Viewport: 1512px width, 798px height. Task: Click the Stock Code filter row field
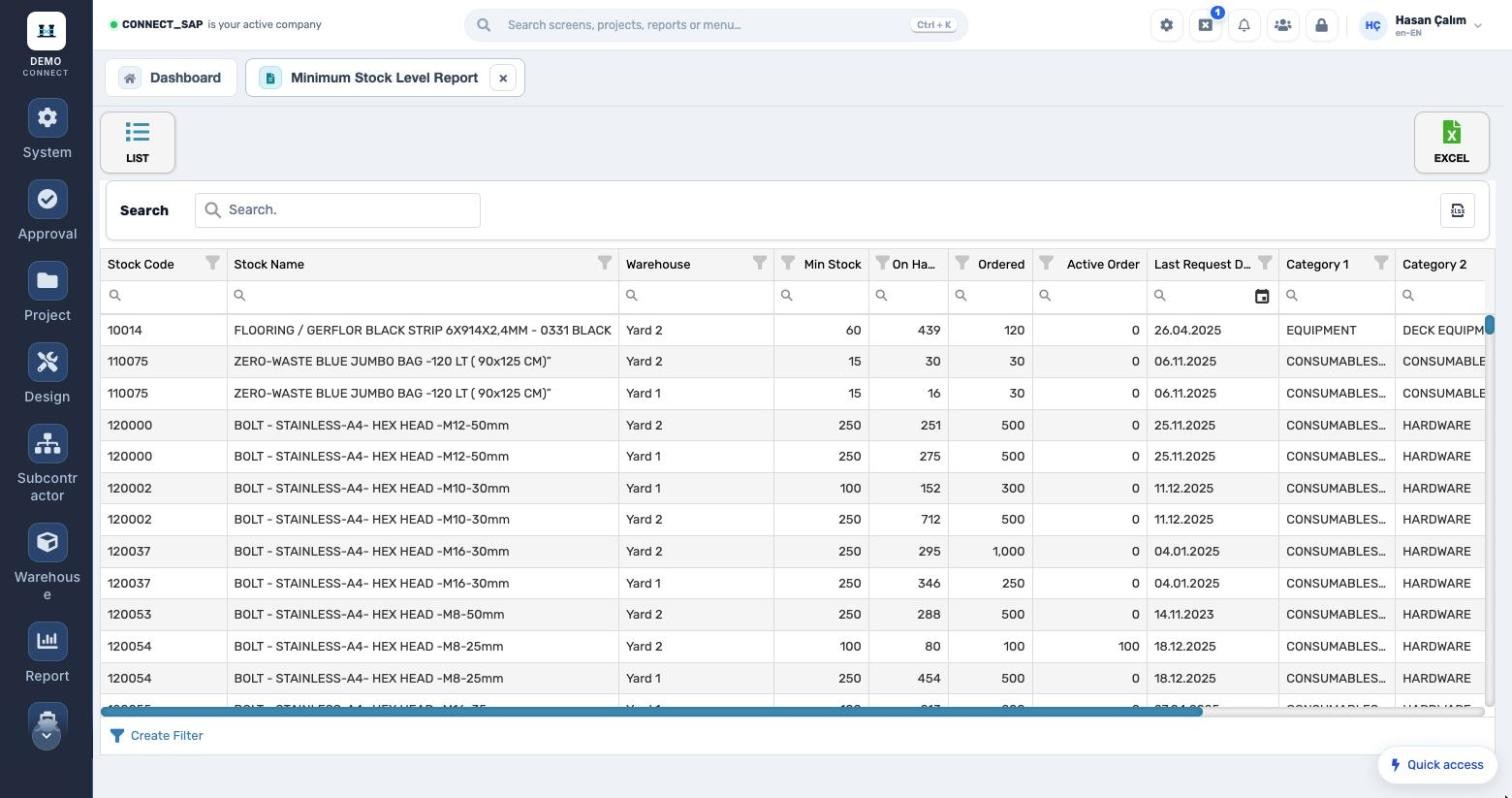coord(164,296)
